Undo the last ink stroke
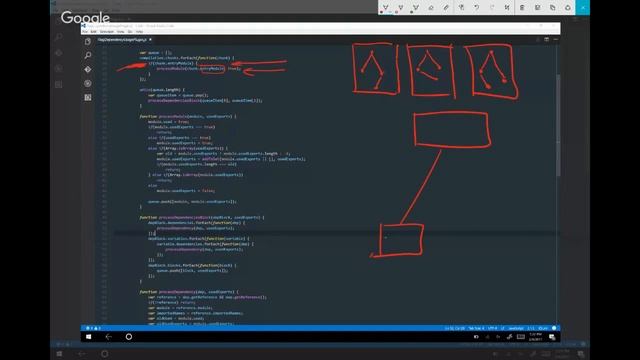The image size is (640, 360). point(476,8)
